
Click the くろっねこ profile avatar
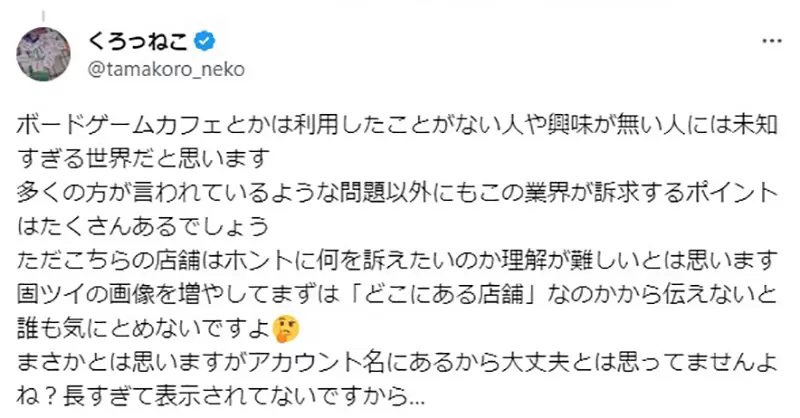tap(44, 54)
